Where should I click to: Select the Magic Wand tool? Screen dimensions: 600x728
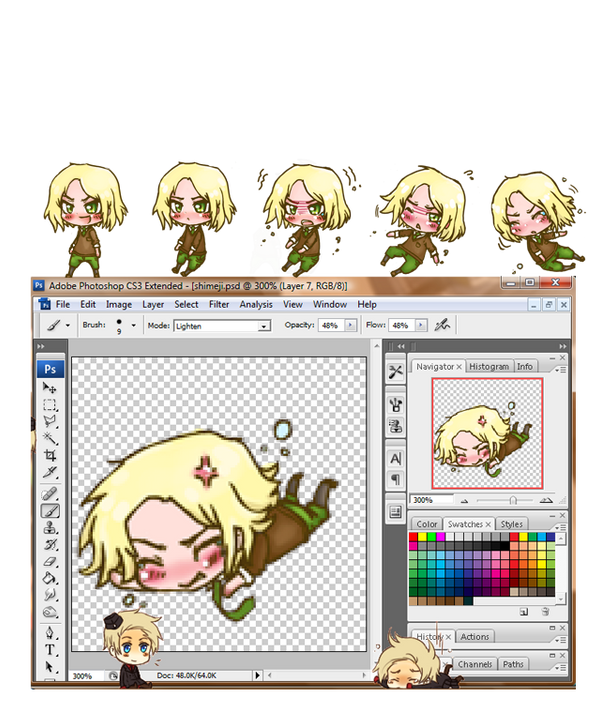[x=50, y=438]
